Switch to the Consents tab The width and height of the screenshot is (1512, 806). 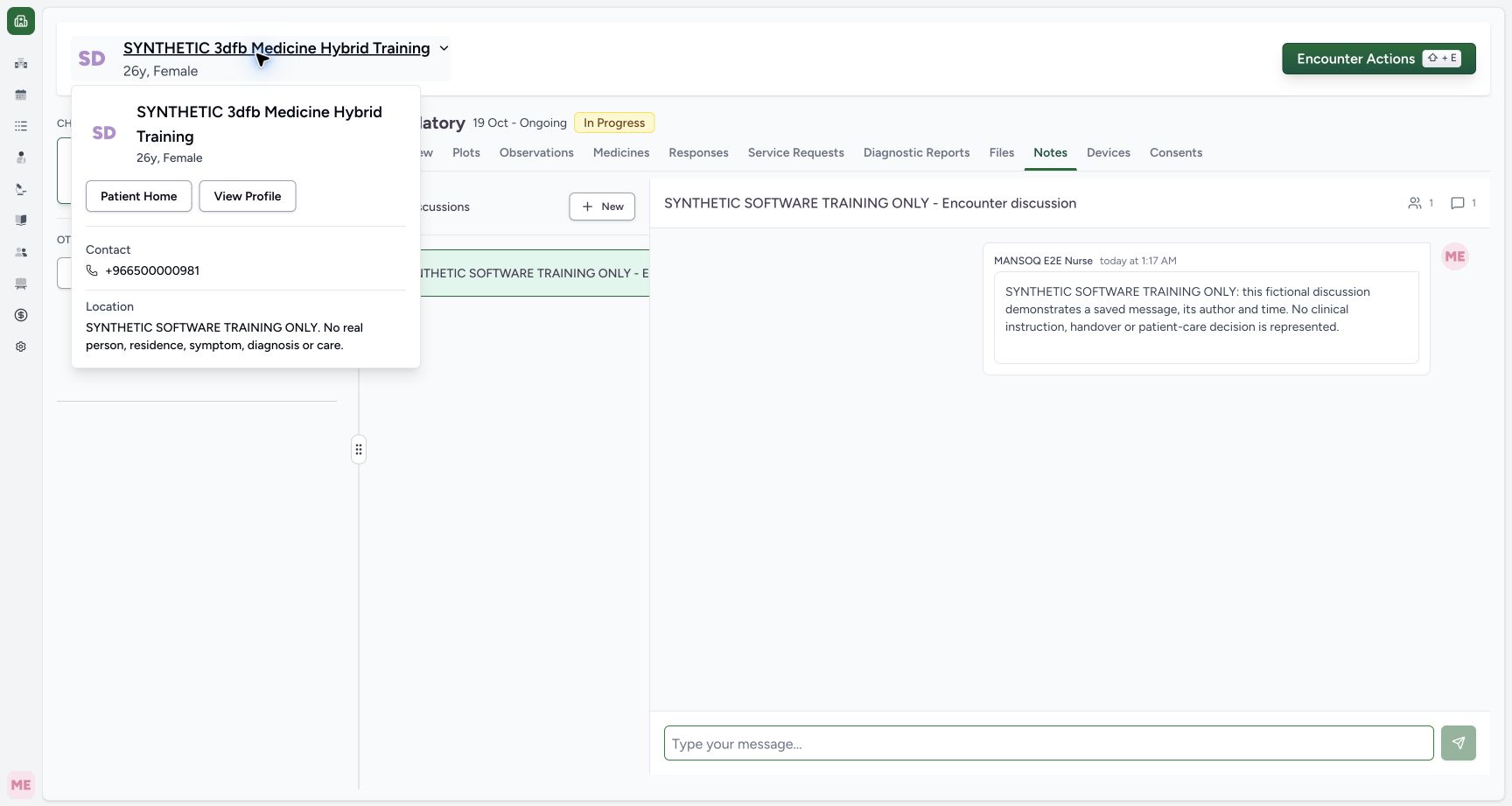[x=1176, y=152]
